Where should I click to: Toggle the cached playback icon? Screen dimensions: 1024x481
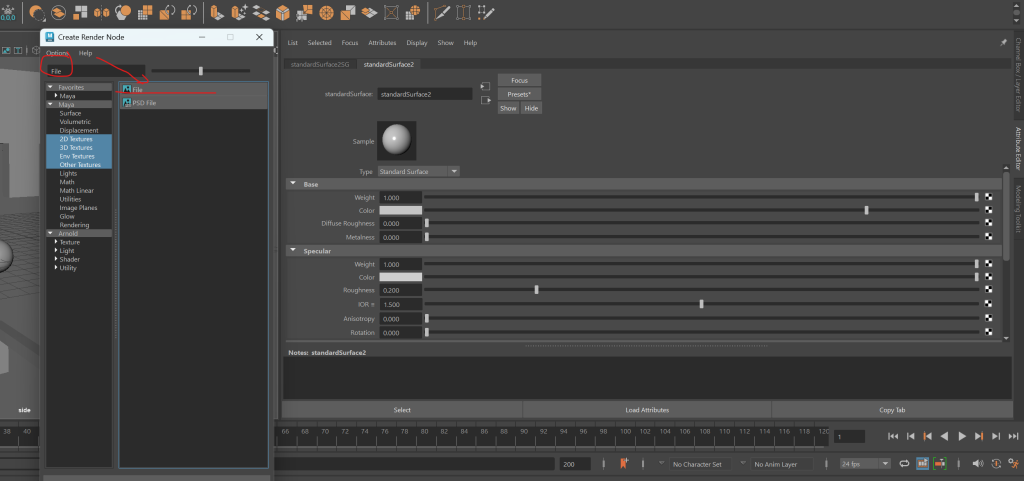pyautogui.click(x=922, y=464)
